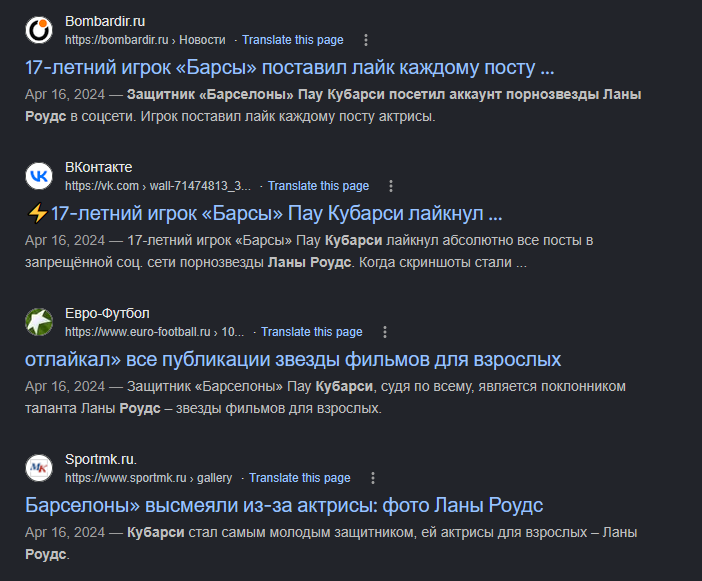Click the Евро-Футбол site name

(107, 313)
